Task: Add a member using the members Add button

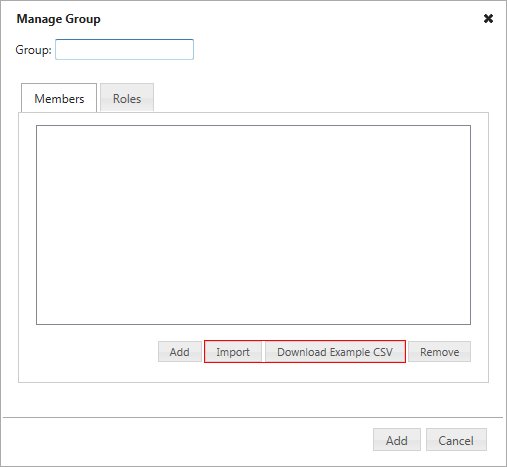Action: [x=180, y=352]
